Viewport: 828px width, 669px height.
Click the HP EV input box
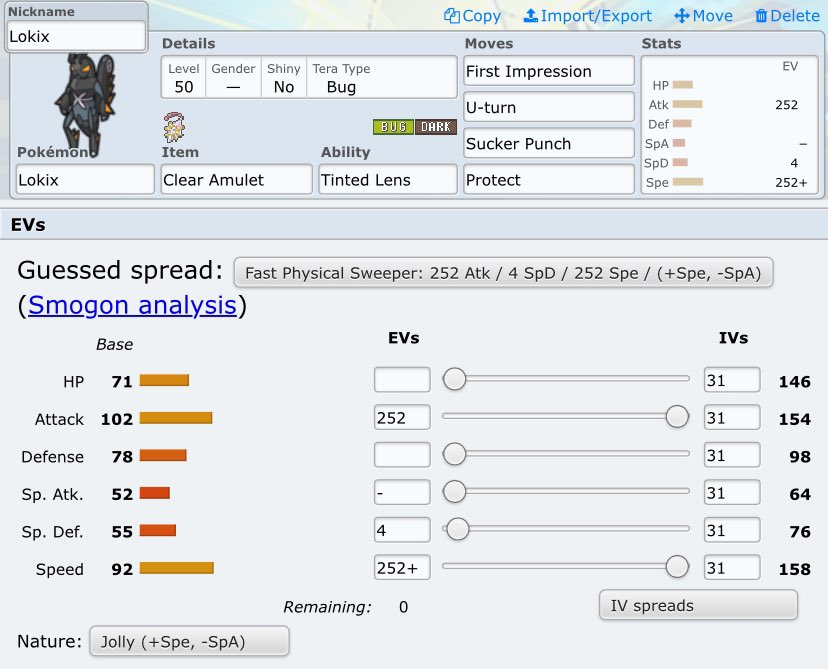[402, 380]
